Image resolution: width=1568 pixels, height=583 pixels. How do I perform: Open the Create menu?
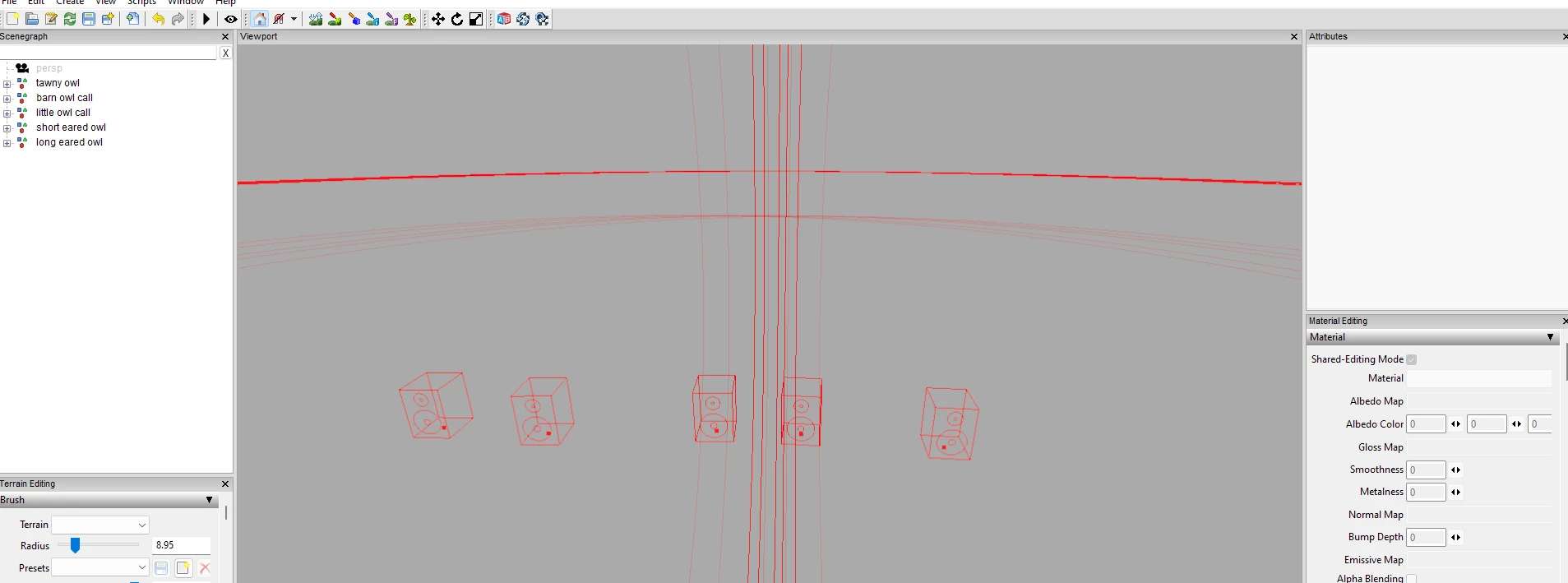click(70, 2)
